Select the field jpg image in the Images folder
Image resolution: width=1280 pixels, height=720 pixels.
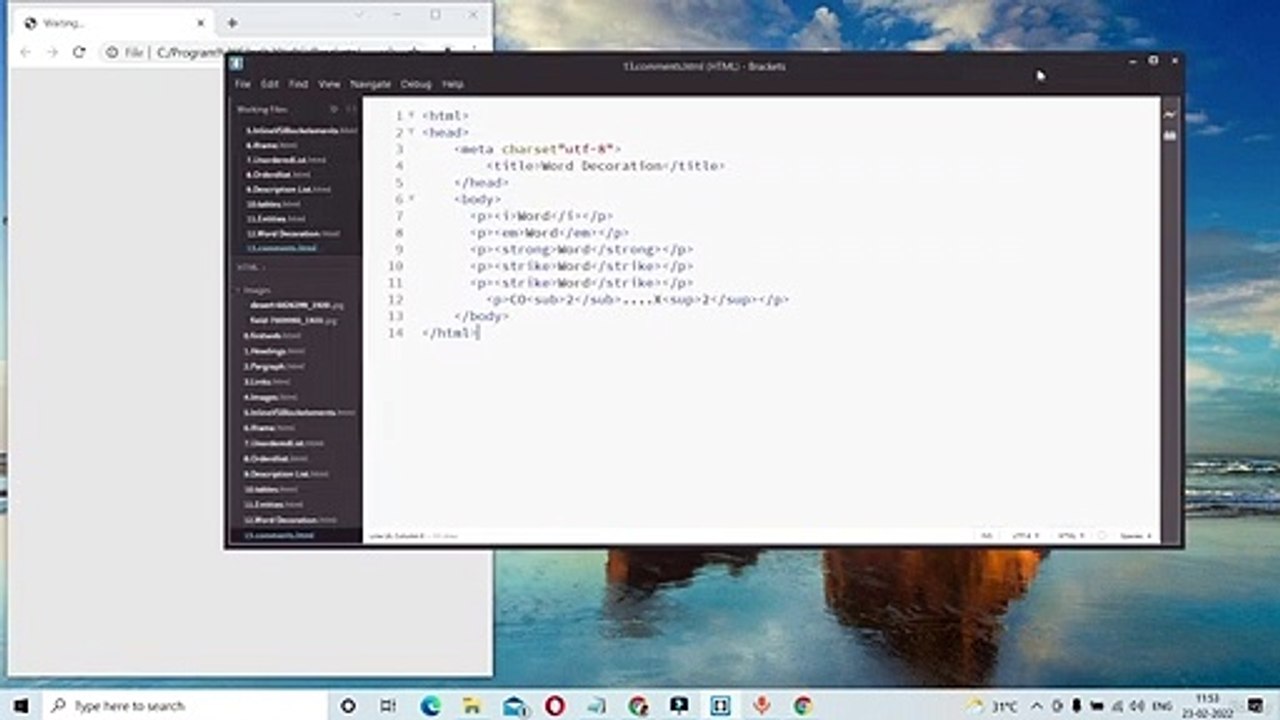click(294, 320)
